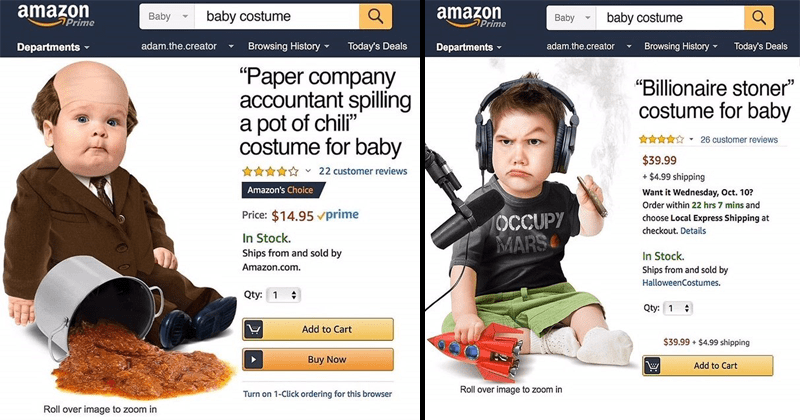Open the Baby category dropdown in right search bar
Screen dimensions: 800x420
571,18
